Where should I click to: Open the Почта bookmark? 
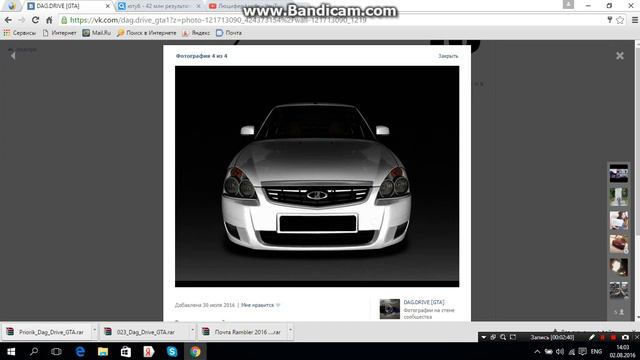coord(229,33)
